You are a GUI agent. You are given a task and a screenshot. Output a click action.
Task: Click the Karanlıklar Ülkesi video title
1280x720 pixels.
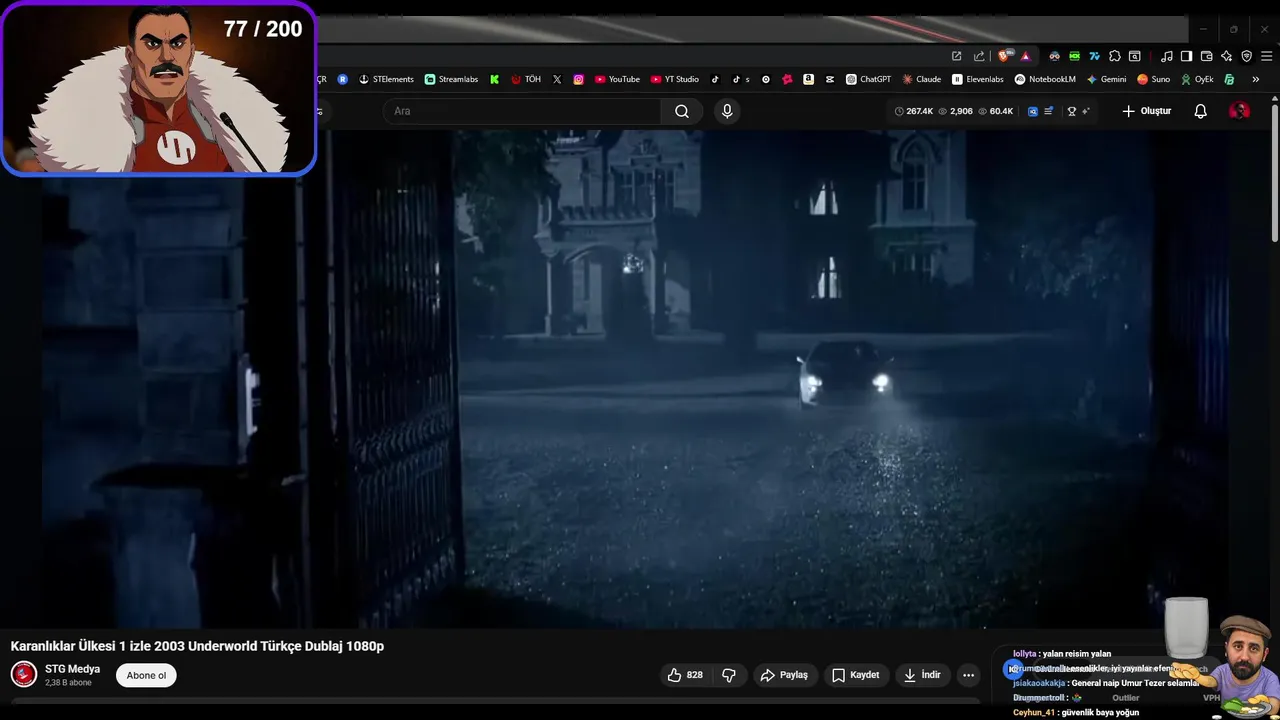pos(197,646)
